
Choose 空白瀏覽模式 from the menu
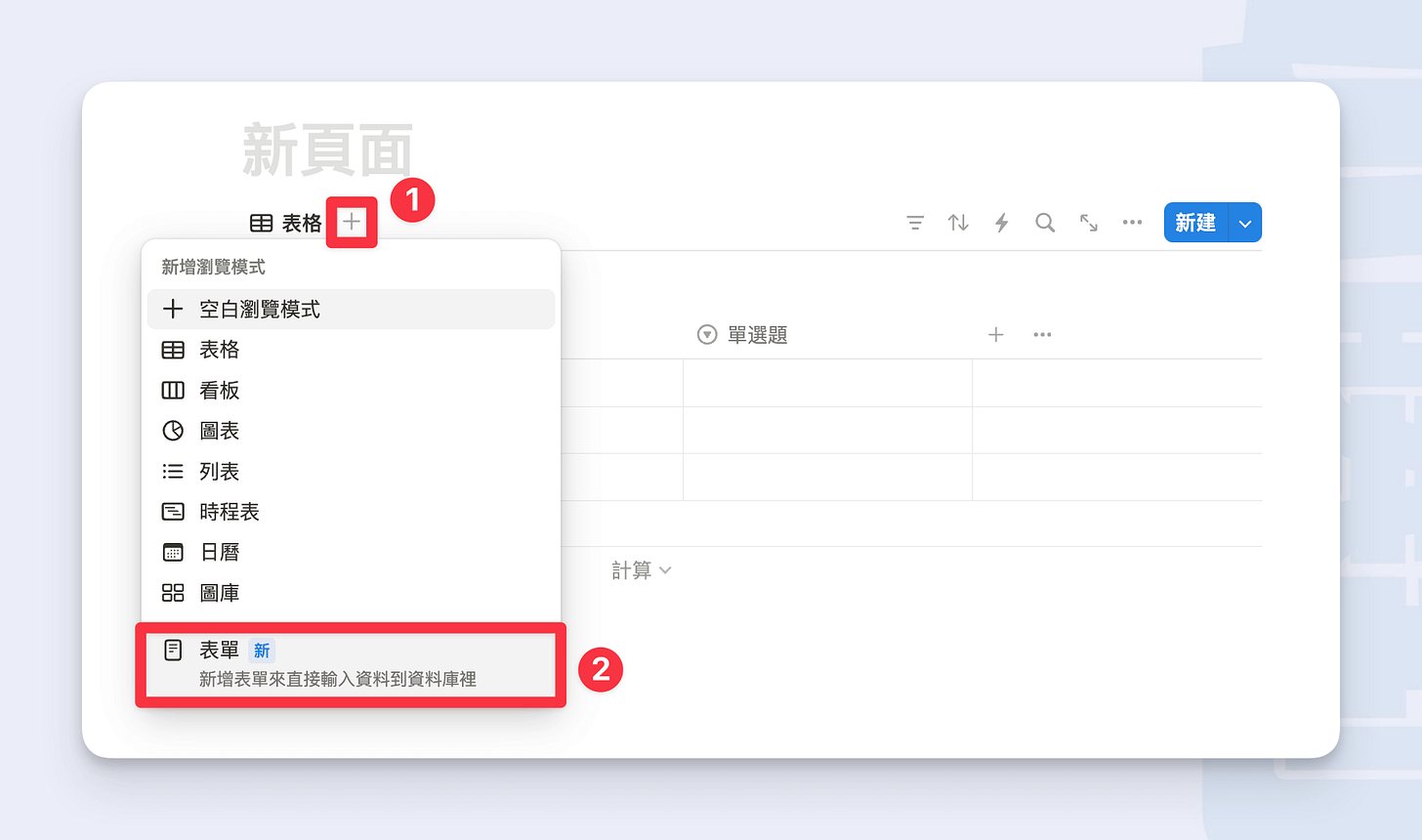click(352, 309)
